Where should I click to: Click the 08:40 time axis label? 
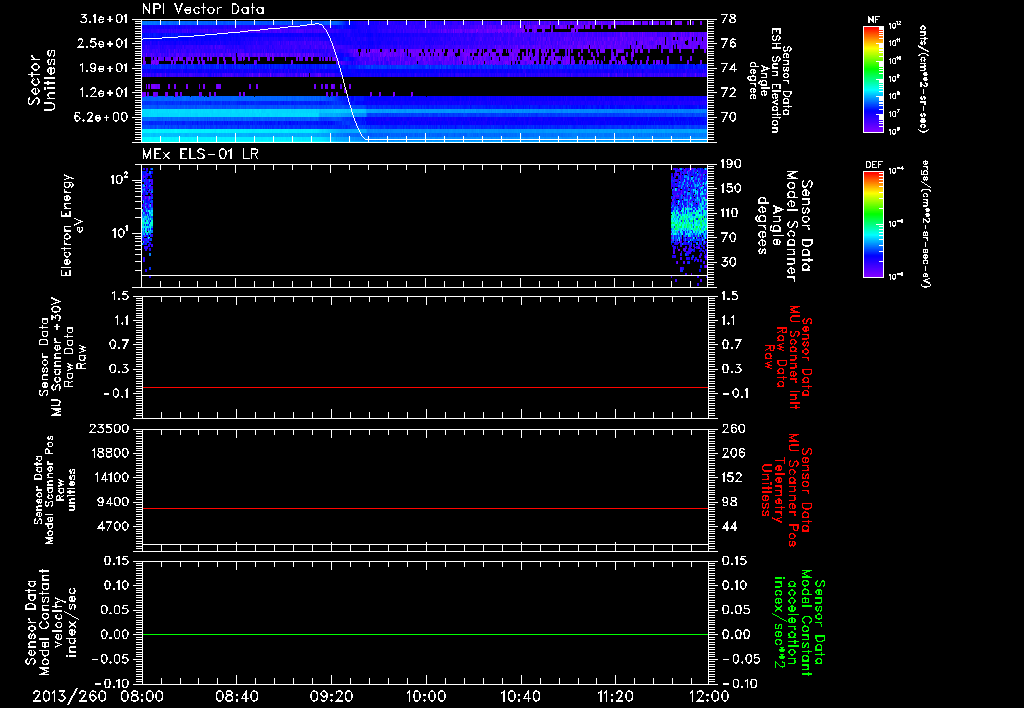click(236, 696)
